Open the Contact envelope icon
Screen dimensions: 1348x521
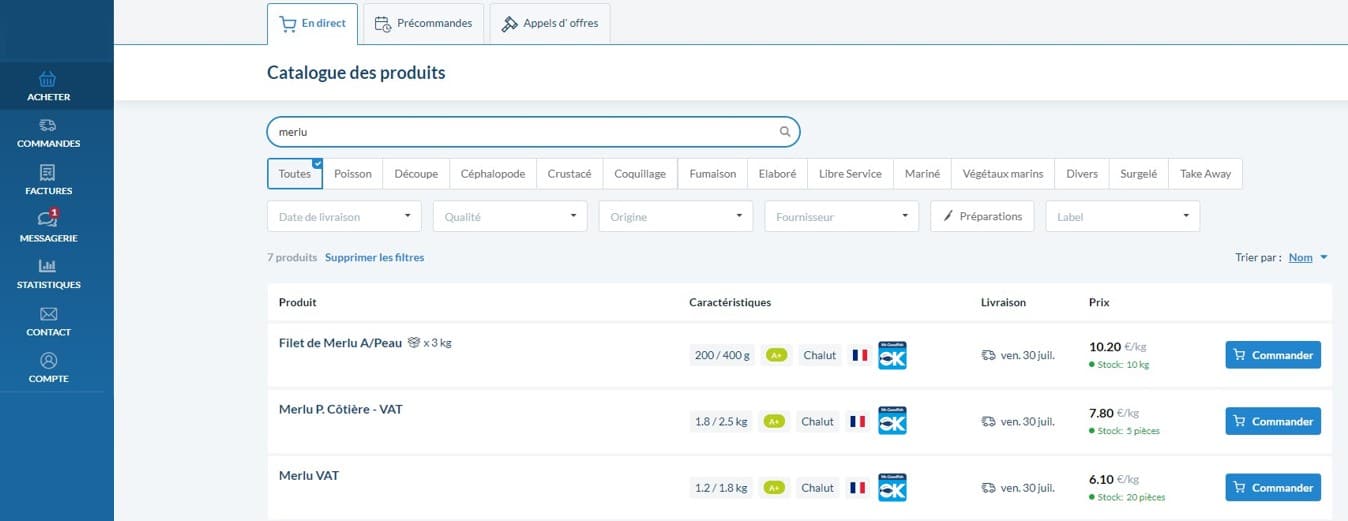(48, 314)
